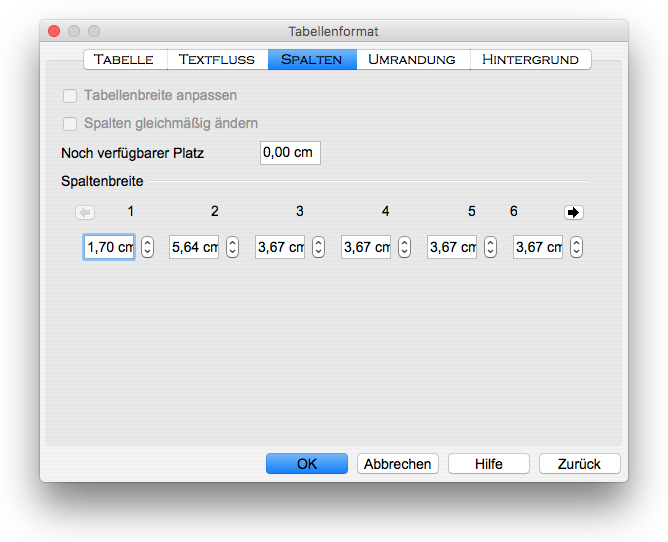Click the column 4 width field
Viewport: 668px width, 542px height.
click(x=366, y=247)
